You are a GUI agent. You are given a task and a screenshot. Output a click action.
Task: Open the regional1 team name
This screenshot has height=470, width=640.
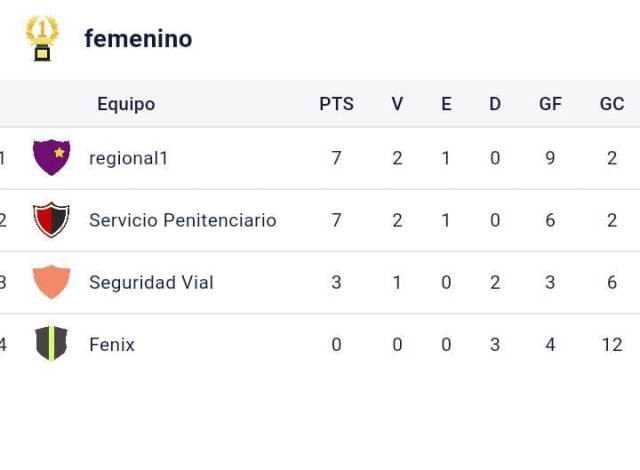(129, 158)
